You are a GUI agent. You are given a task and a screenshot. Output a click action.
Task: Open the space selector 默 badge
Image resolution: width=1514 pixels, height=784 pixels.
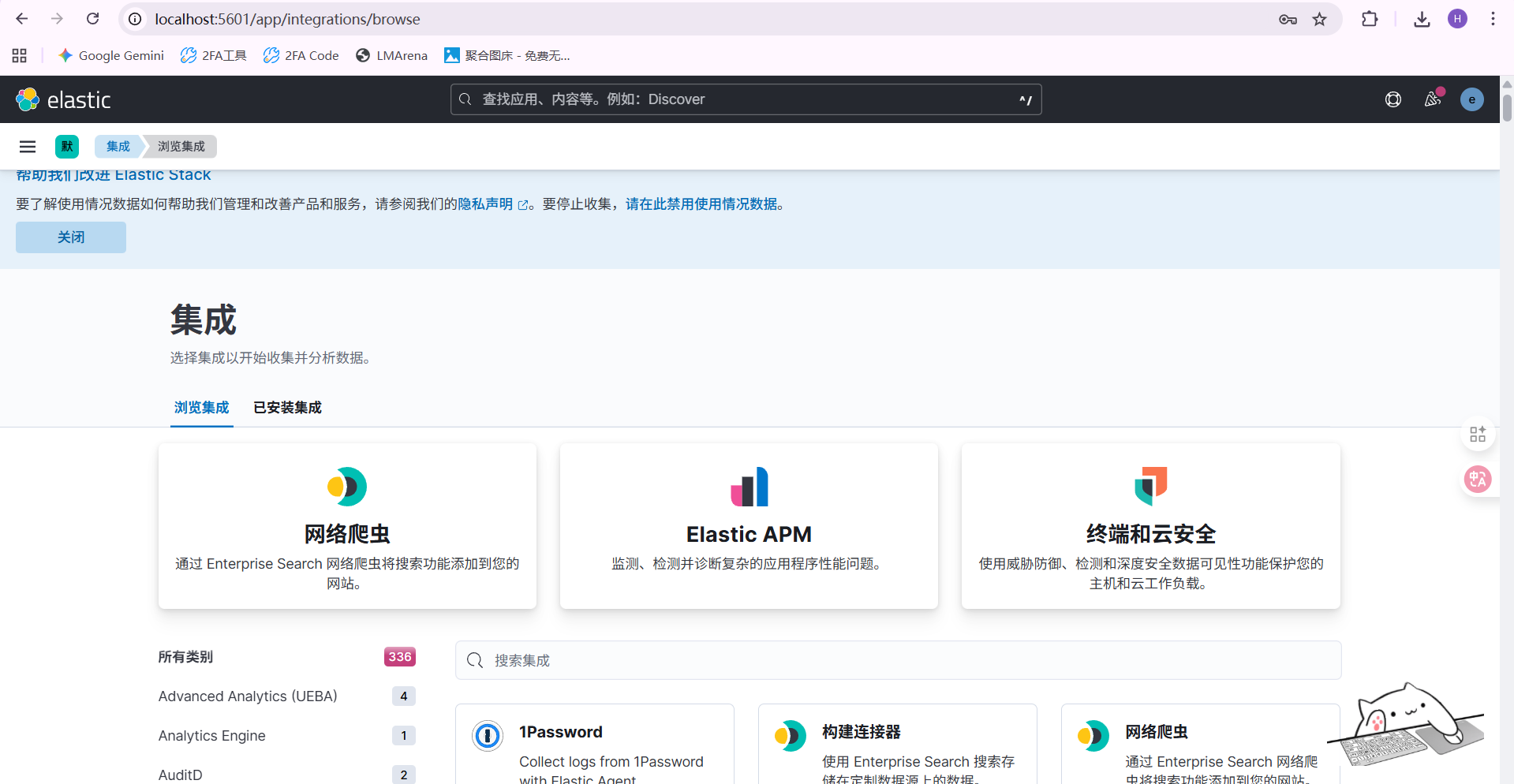point(67,147)
